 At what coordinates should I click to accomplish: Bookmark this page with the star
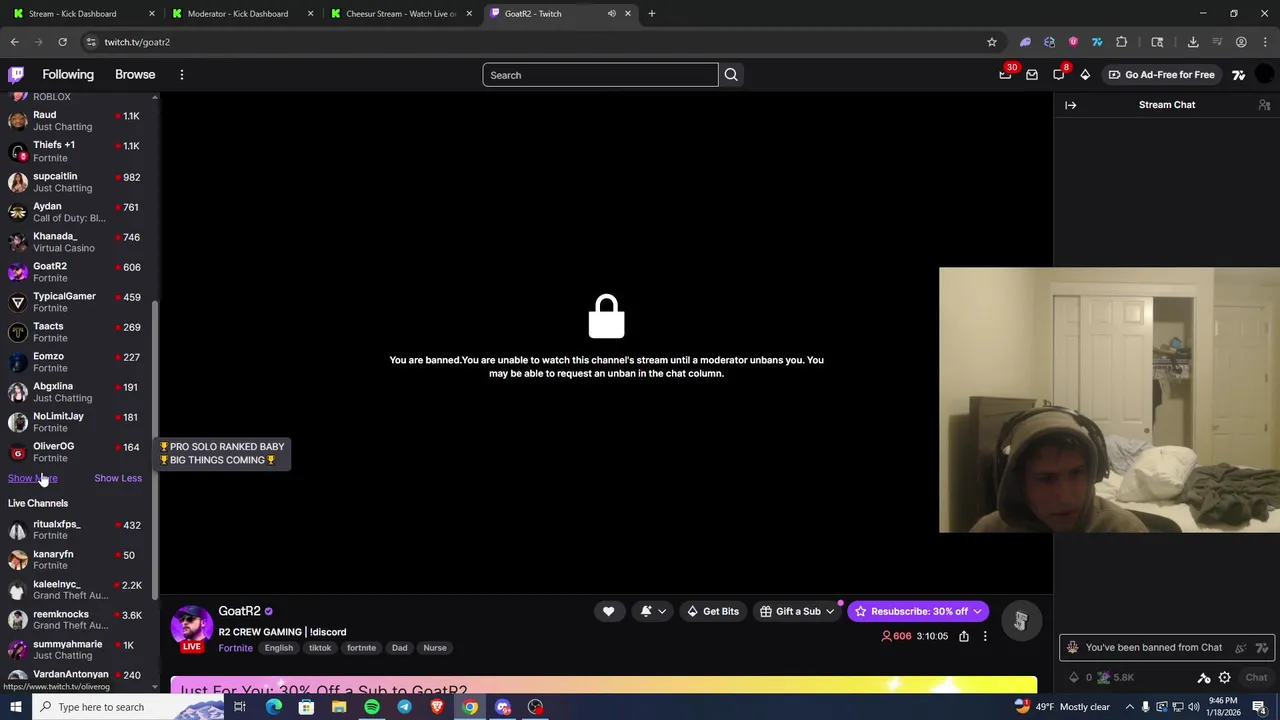pos(992,42)
